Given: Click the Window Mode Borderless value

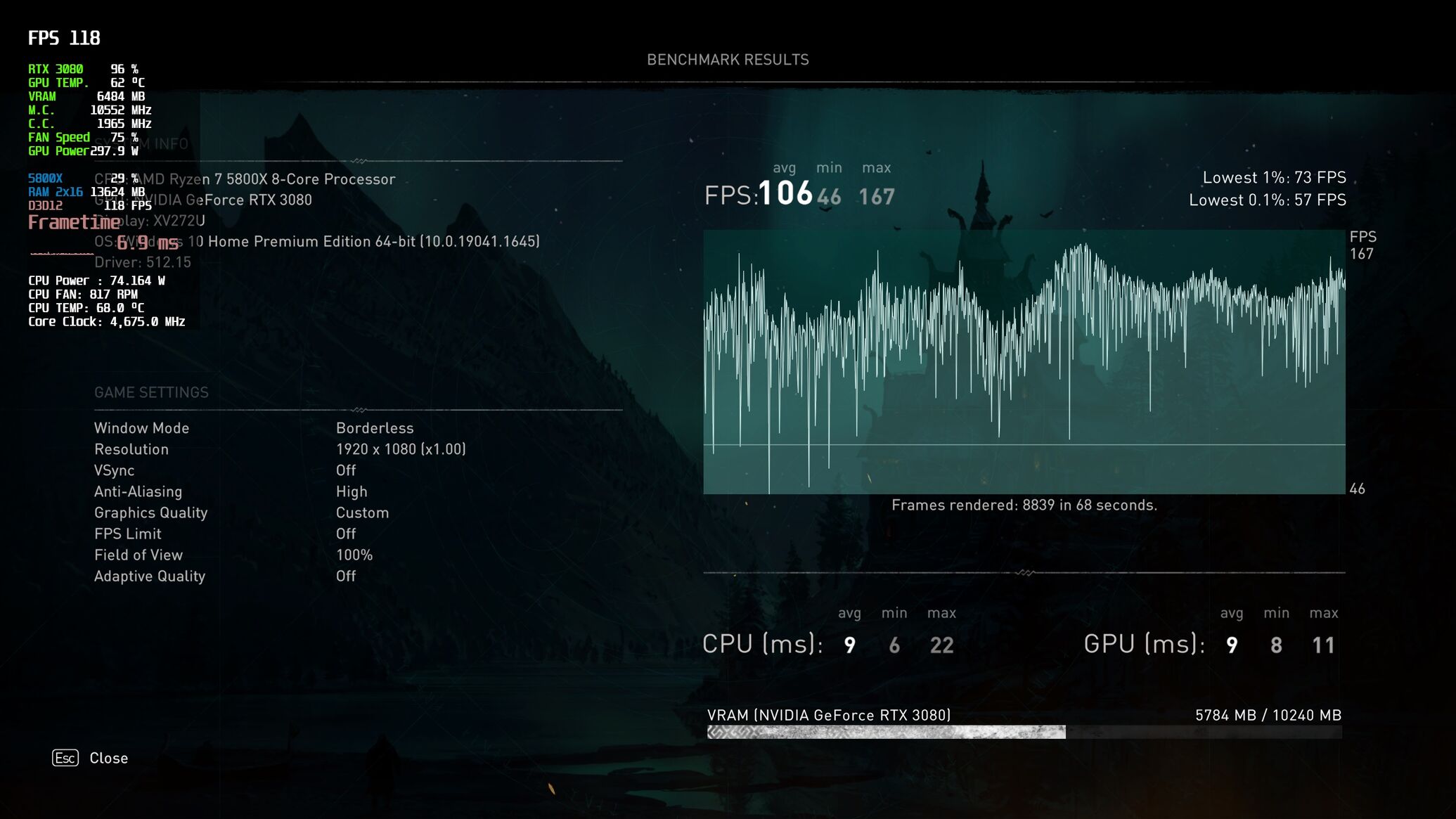Looking at the screenshot, I should click(x=375, y=428).
